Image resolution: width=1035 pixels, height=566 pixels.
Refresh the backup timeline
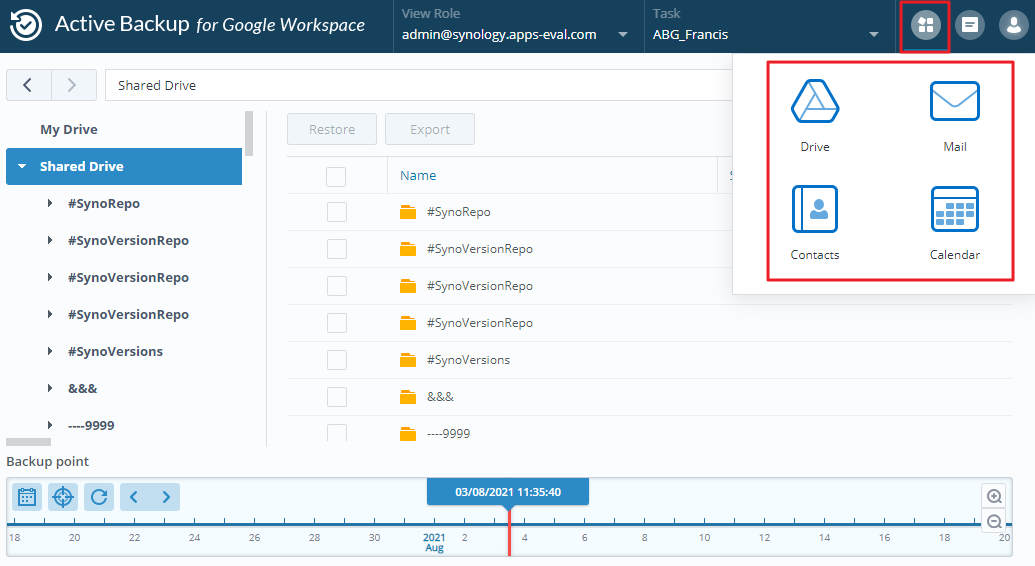[99, 497]
